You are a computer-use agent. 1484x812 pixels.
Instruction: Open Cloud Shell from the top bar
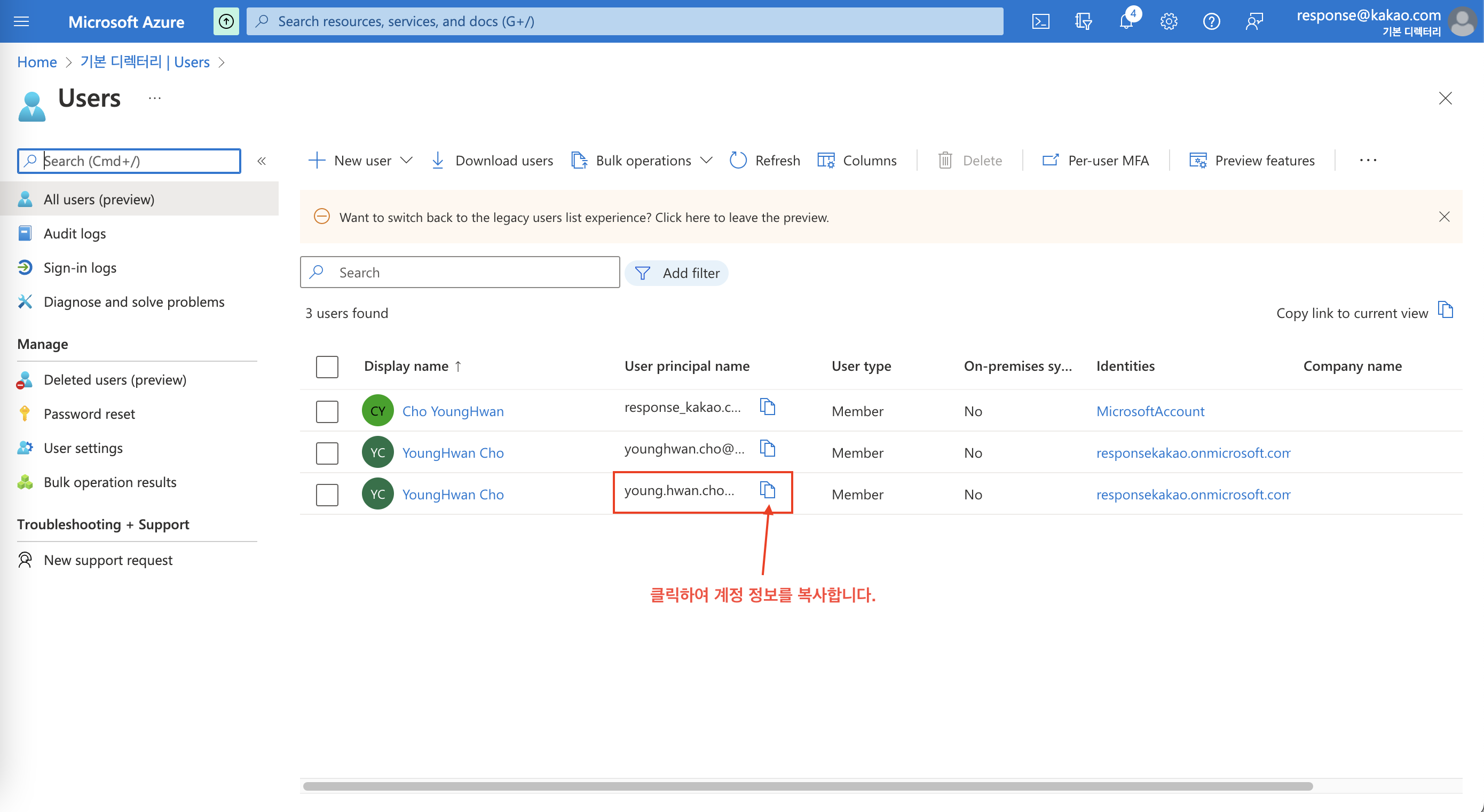click(x=1040, y=21)
